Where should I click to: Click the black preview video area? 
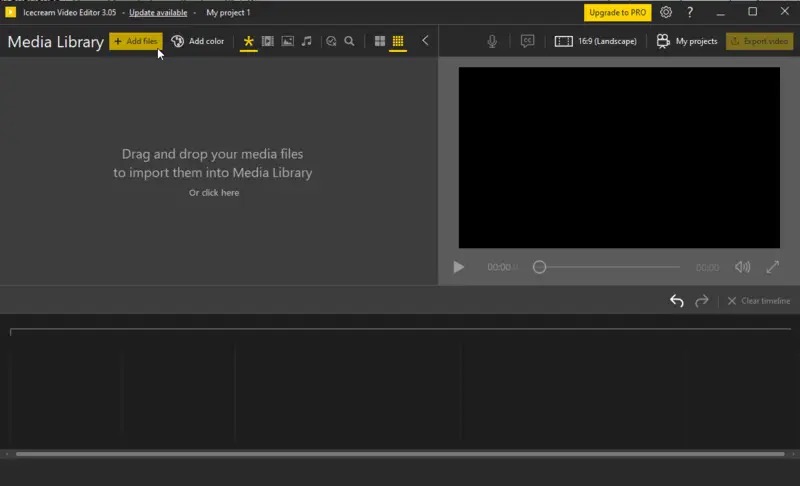[619, 158]
